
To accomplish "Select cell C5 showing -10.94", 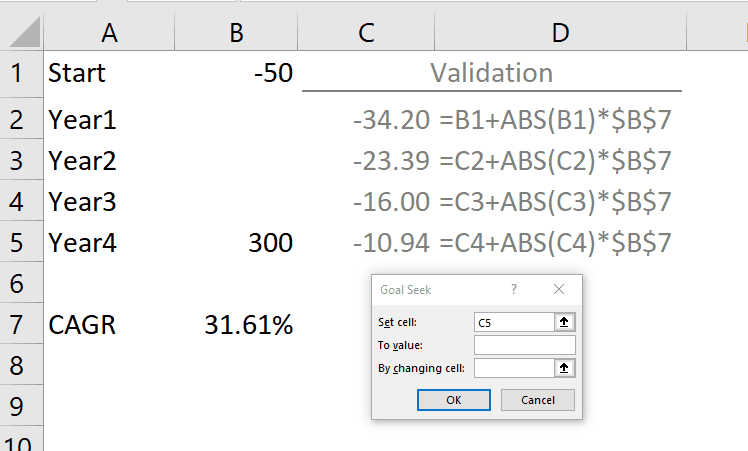I will point(366,242).
